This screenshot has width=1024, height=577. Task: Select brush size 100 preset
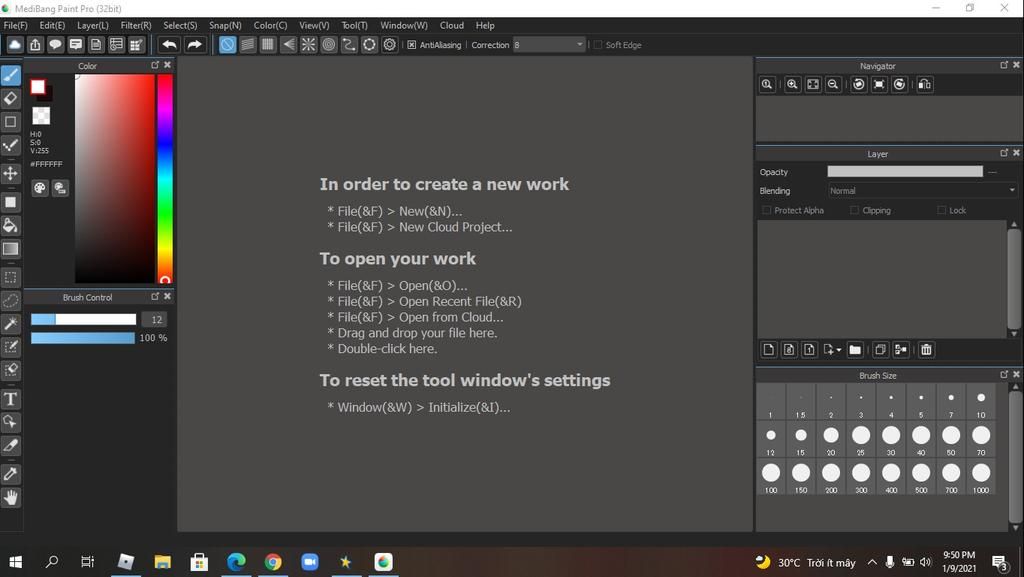tap(771, 478)
